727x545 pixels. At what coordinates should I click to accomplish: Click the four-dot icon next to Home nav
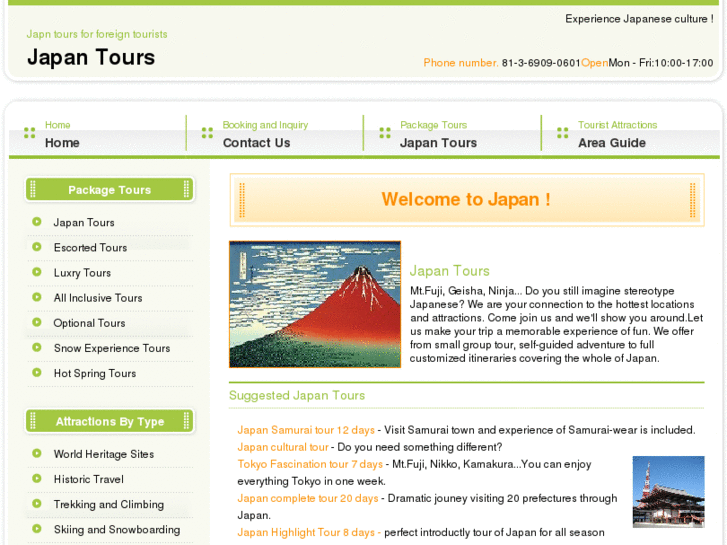tap(30, 133)
